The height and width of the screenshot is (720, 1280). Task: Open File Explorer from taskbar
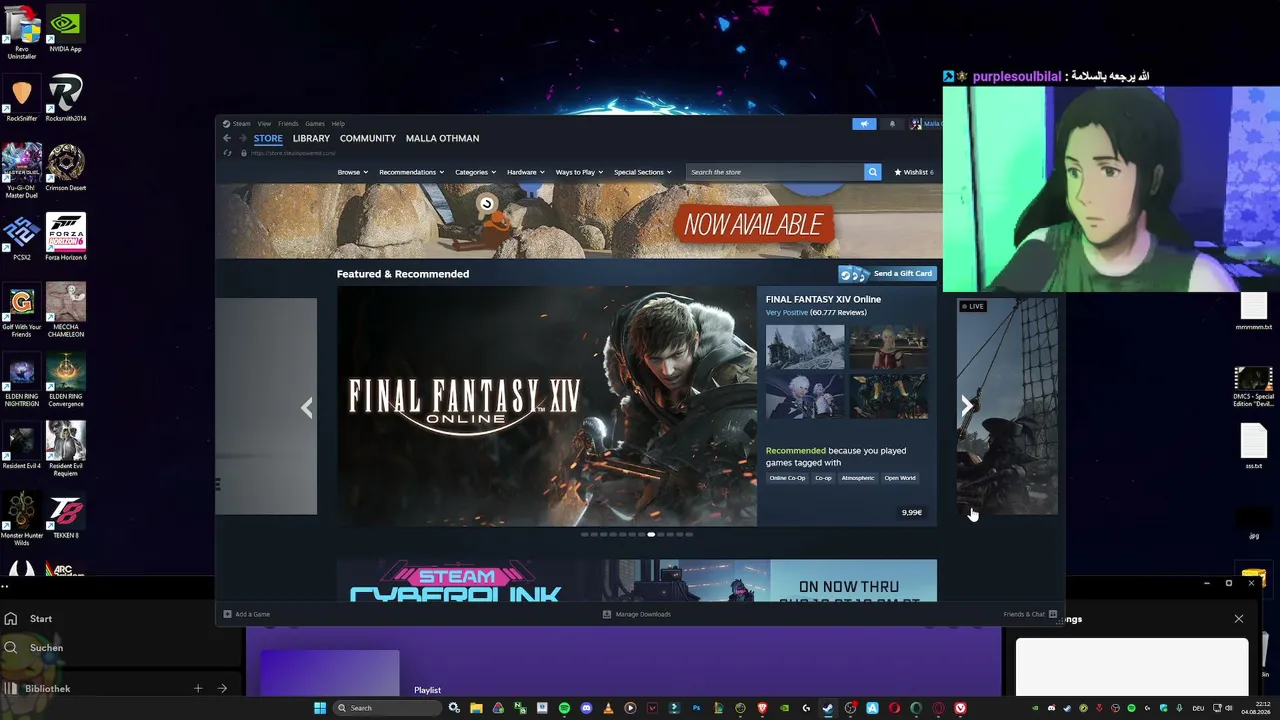[x=476, y=708]
